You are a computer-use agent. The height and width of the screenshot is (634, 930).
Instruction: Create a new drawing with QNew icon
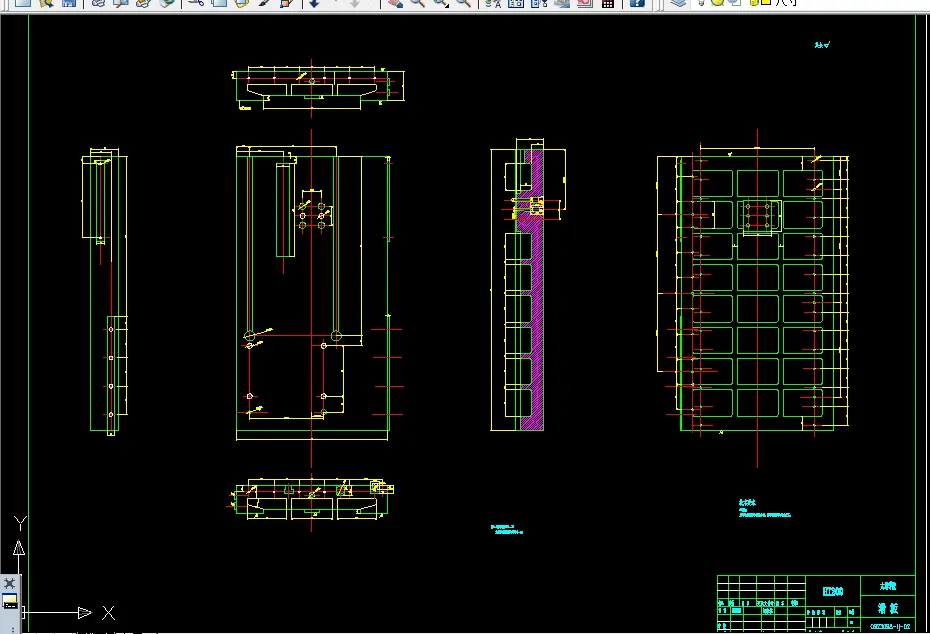tap(23, 2)
